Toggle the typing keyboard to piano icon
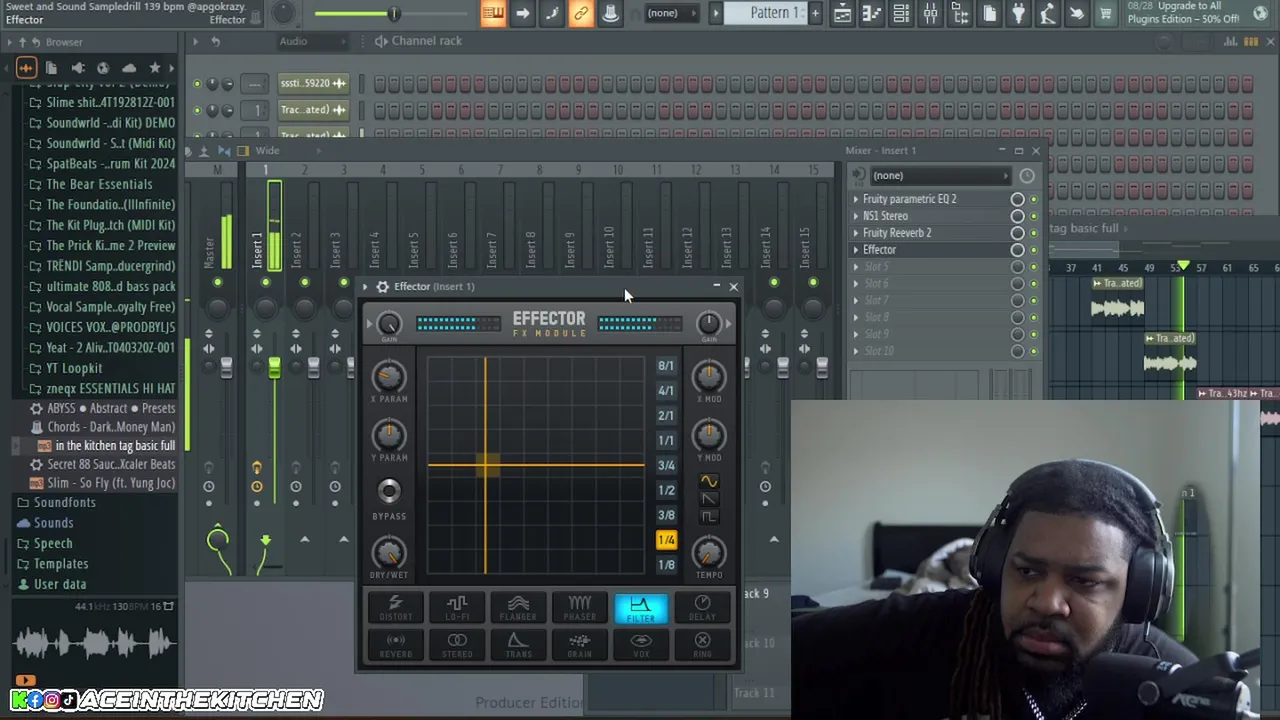Image resolution: width=1280 pixels, height=720 pixels. [493, 13]
